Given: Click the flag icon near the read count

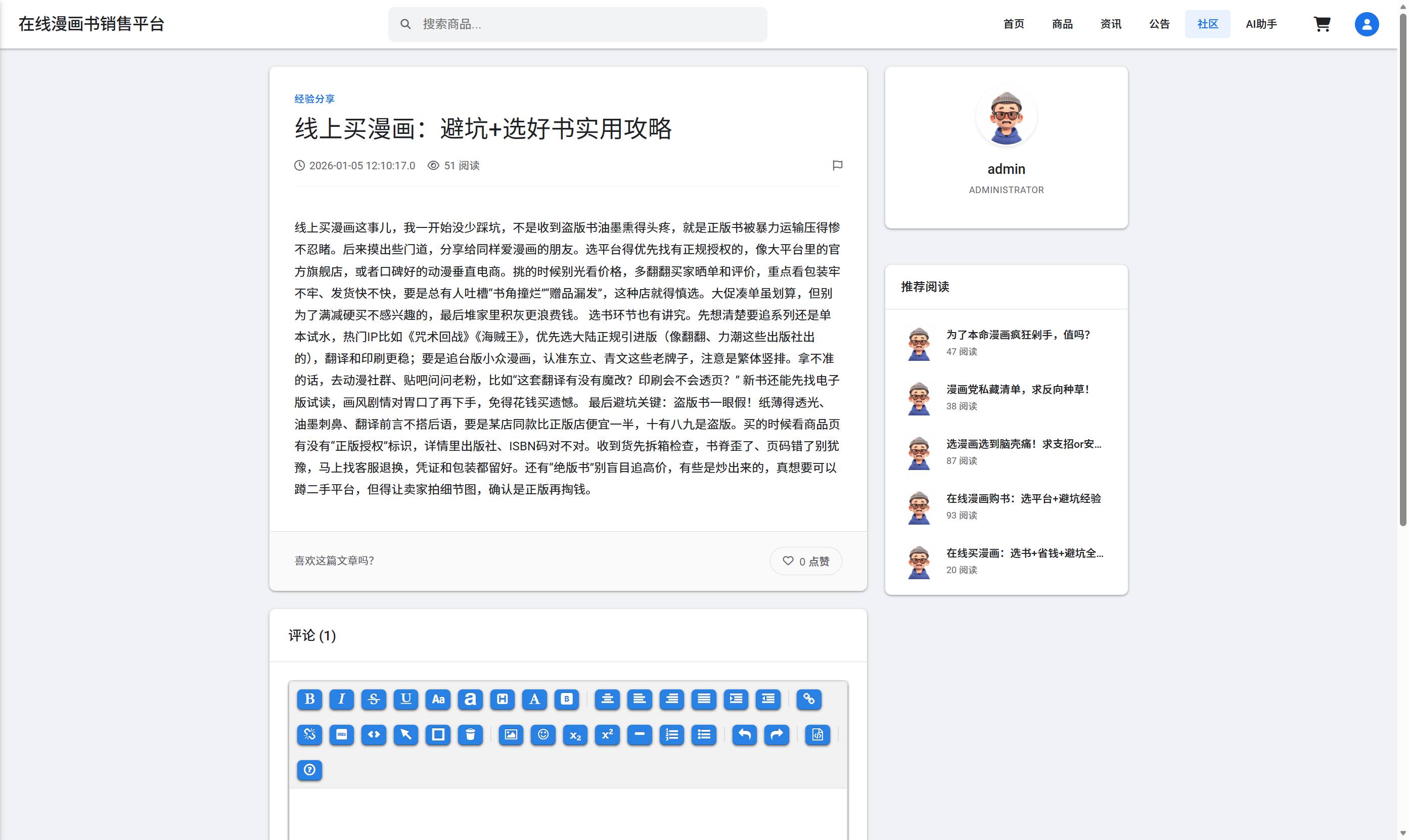Looking at the screenshot, I should (x=837, y=165).
